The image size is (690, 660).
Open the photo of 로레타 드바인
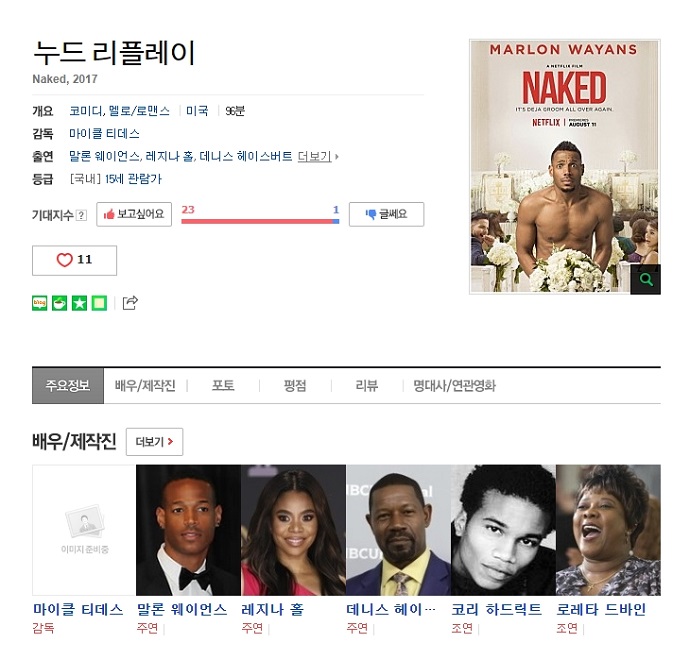(608, 530)
